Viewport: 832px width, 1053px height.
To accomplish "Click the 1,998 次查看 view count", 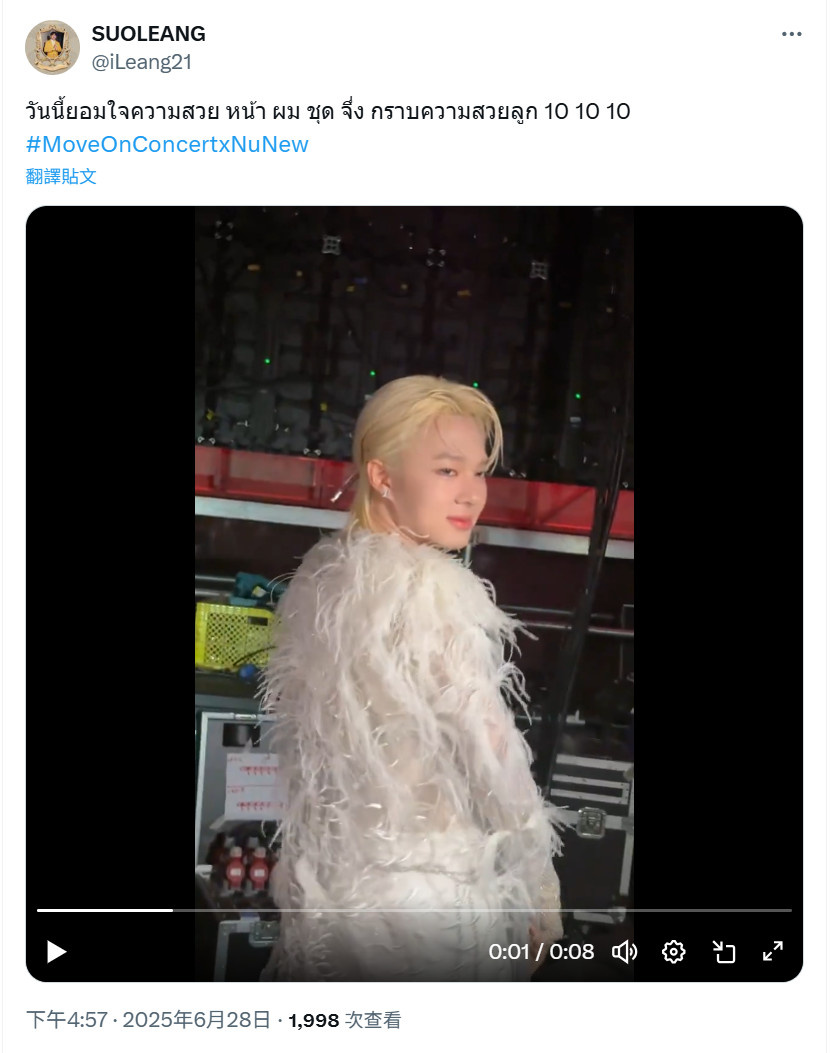I will 344,1020.
